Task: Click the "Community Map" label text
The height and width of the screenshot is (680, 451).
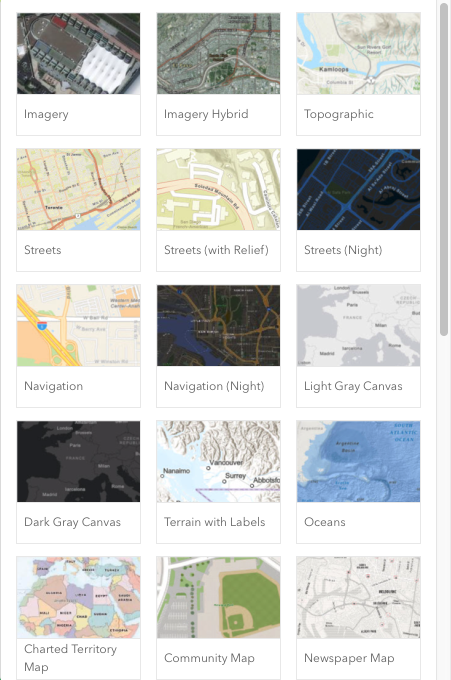Action: point(209,658)
